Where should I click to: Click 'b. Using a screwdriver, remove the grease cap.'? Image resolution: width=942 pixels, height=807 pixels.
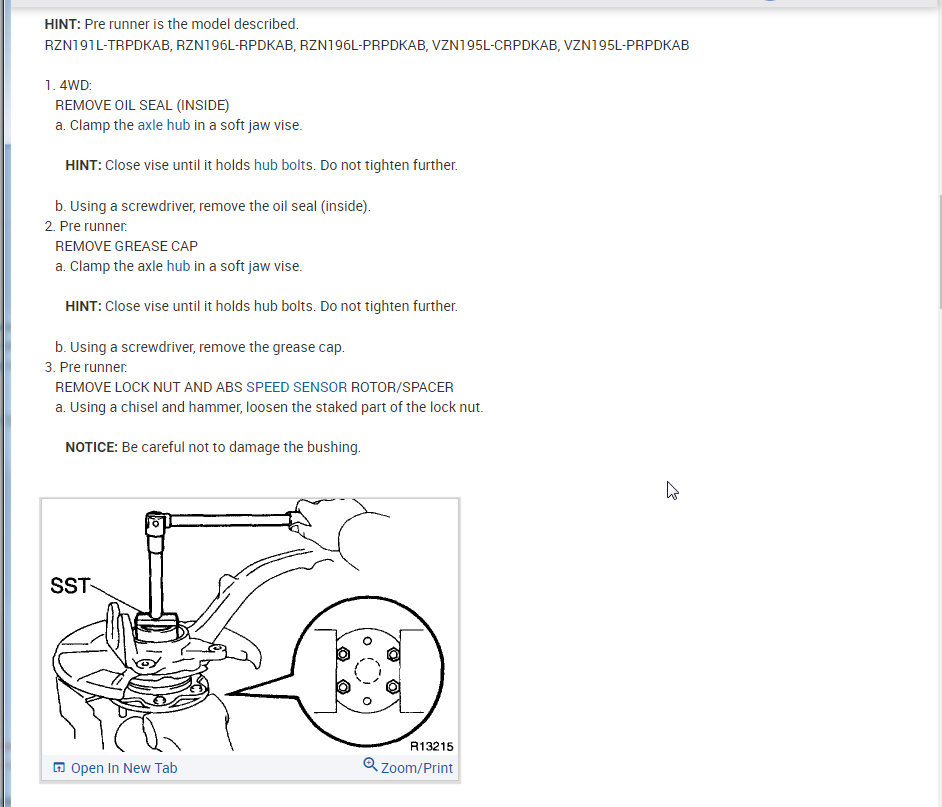pos(199,347)
